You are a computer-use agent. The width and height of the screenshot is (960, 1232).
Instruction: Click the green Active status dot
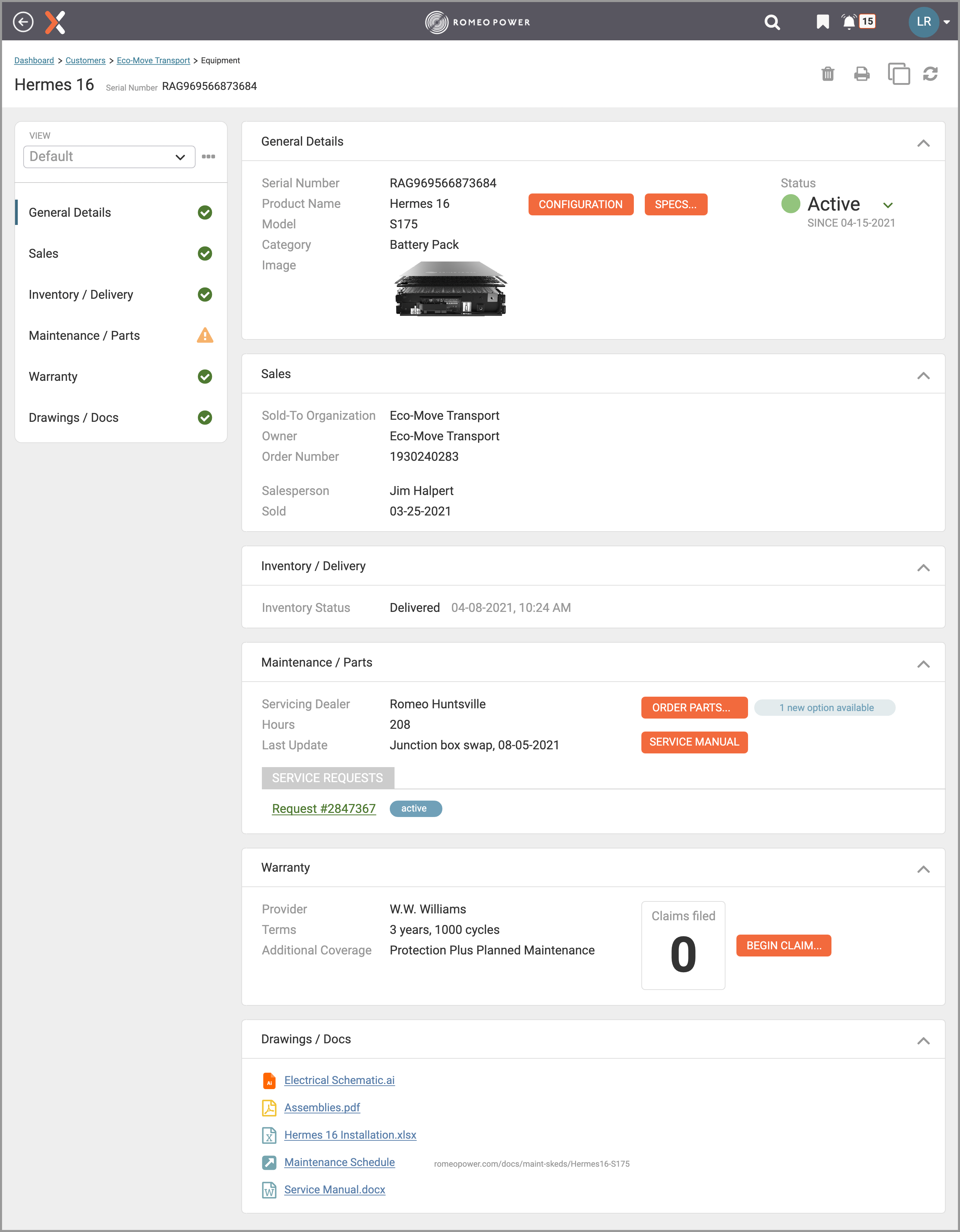(x=790, y=204)
